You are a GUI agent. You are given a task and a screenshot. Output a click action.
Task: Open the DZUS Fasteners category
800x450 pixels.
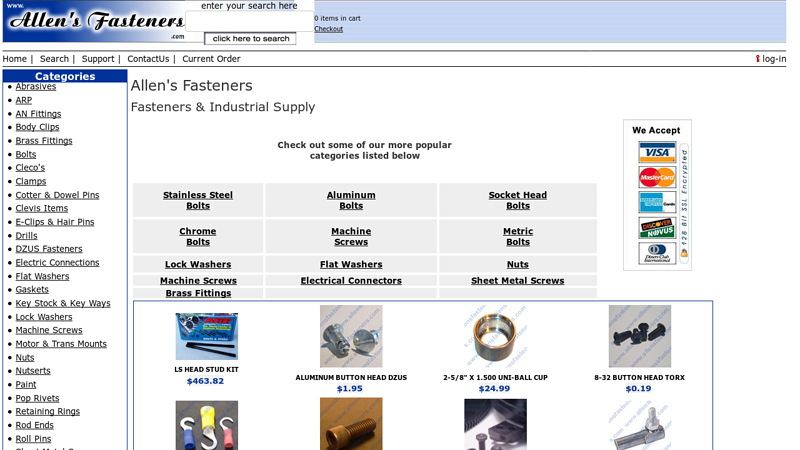point(48,249)
